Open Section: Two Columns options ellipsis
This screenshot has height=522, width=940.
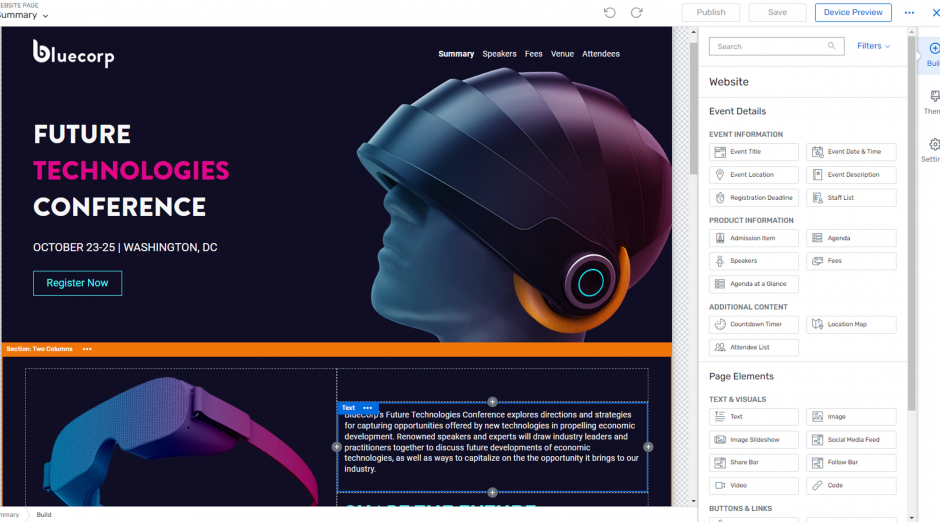tap(87, 349)
